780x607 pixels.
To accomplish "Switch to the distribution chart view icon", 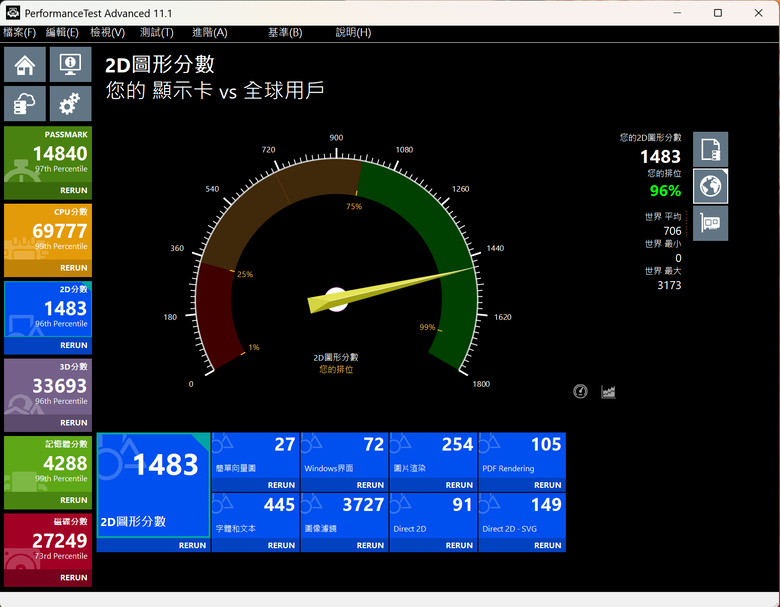I will pyautogui.click(x=608, y=392).
